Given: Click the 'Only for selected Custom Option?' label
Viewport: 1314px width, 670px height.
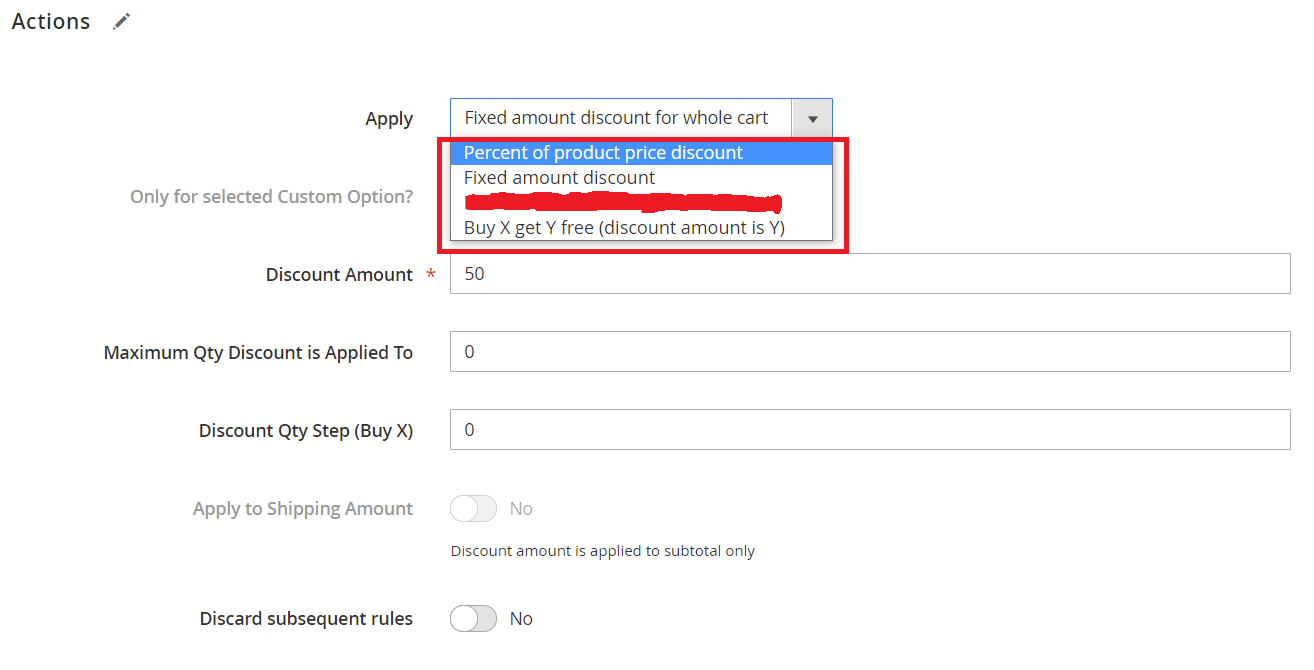Looking at the screenshot, I should click(272, 196).
